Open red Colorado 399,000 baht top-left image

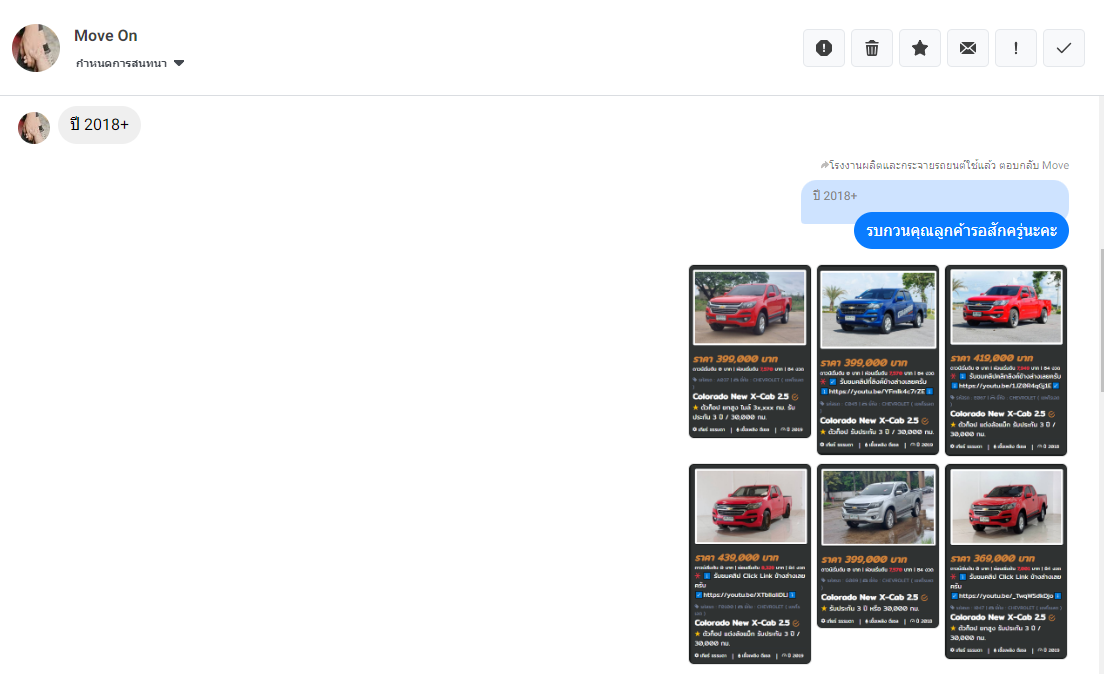750,351
